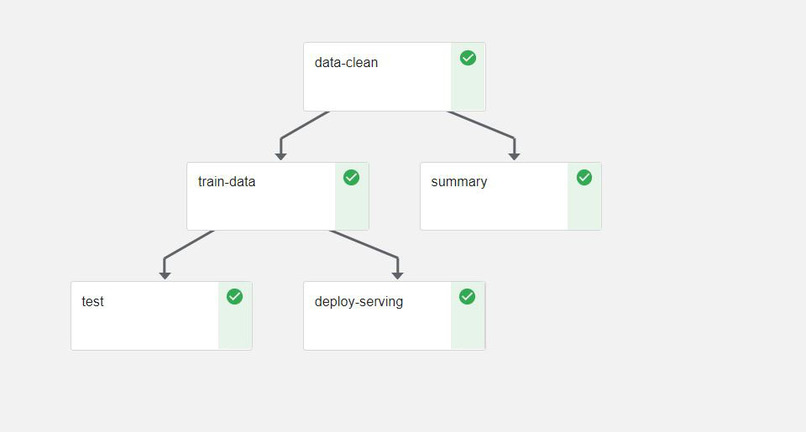
Task: Click arrowhead pointing into deploy-serving node
Action: (x=397, y=276)
